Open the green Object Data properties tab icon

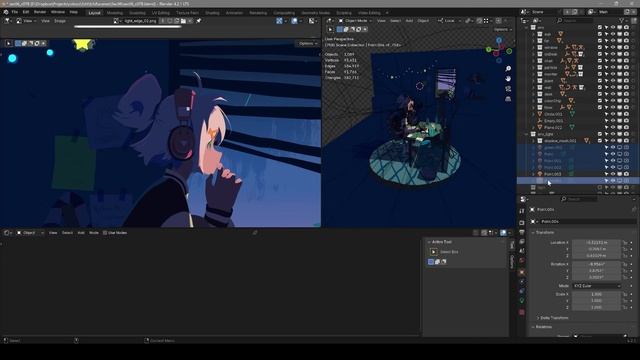522,301
